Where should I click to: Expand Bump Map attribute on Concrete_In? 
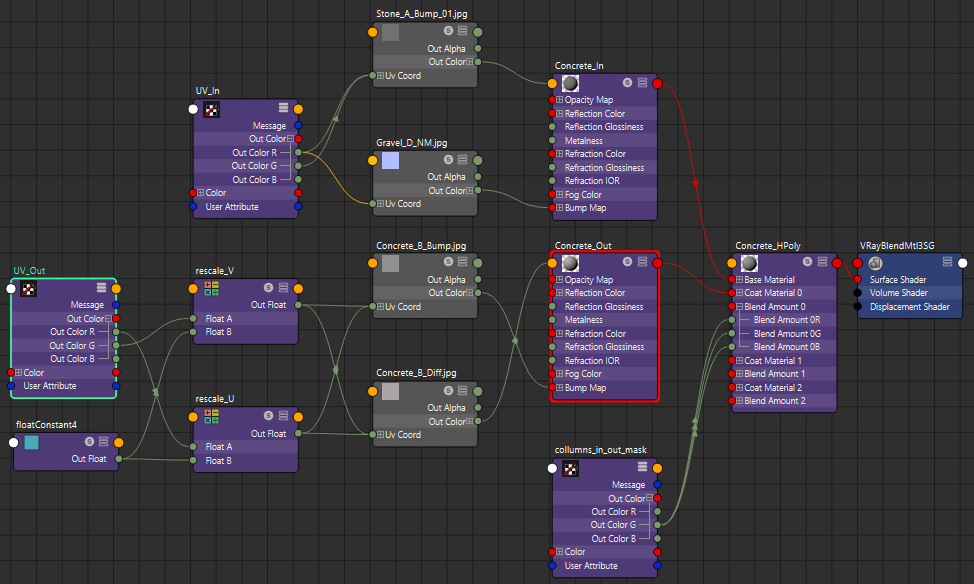tap(560, 208)
